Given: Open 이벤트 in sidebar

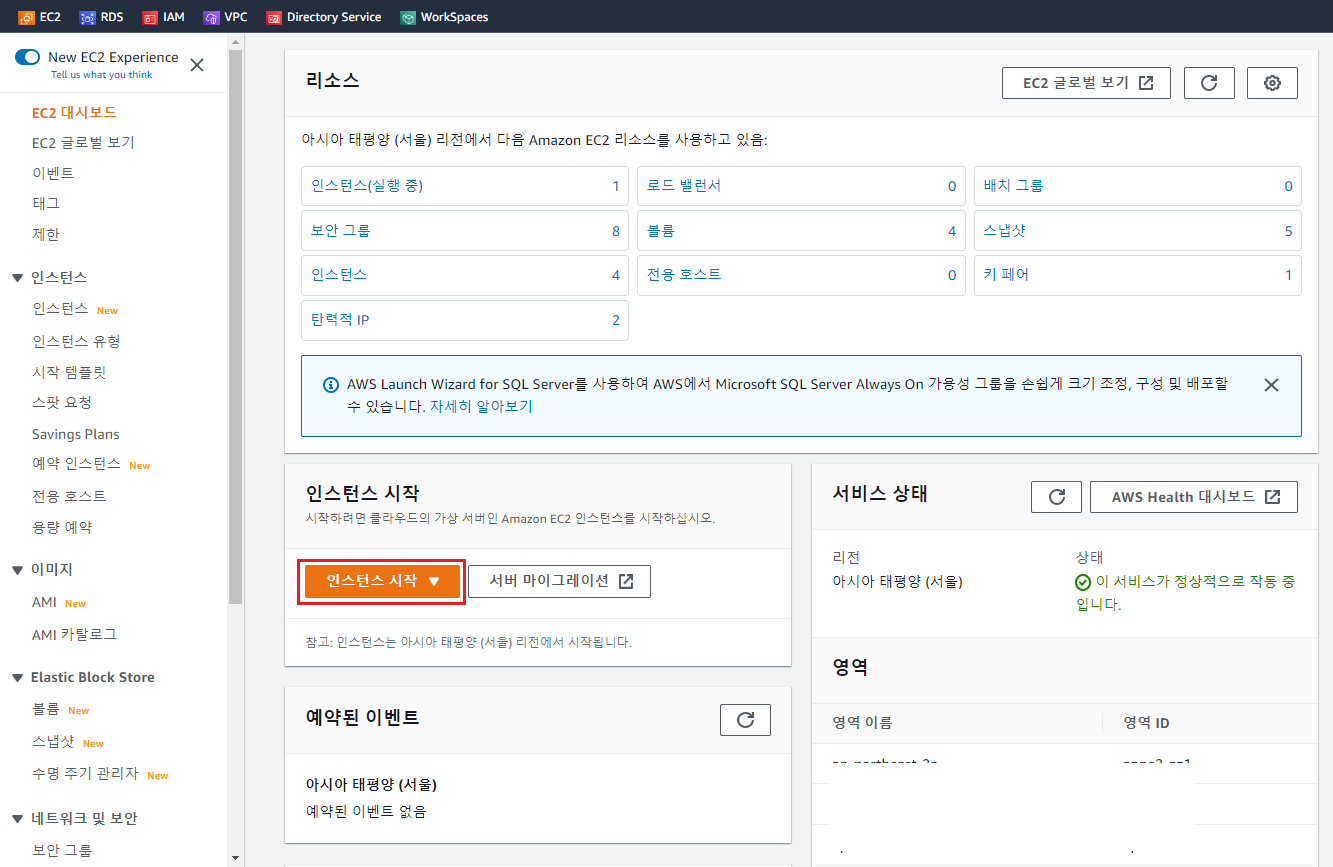Looking at the screenshot, I should tap(53, 173).
